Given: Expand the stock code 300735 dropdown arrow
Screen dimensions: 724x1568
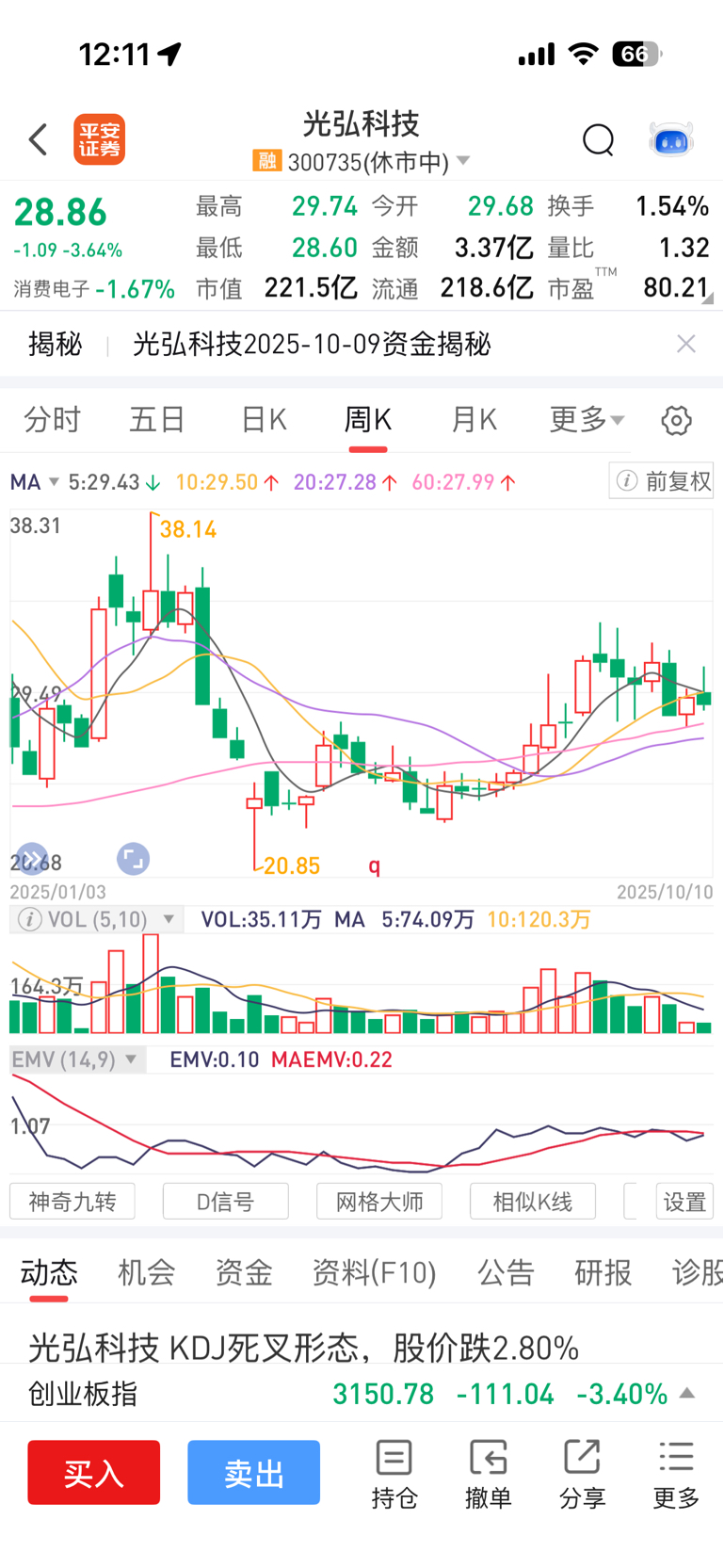Looking at the screenshot, I should 462,161.
